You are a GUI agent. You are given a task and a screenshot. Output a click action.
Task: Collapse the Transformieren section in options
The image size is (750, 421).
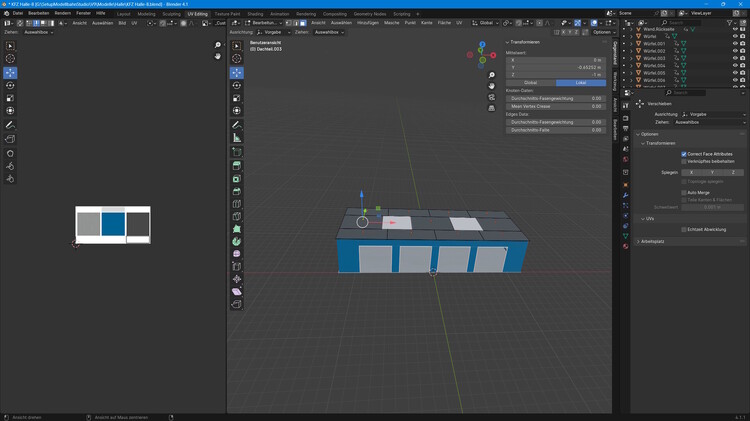[x=660, y=143]
